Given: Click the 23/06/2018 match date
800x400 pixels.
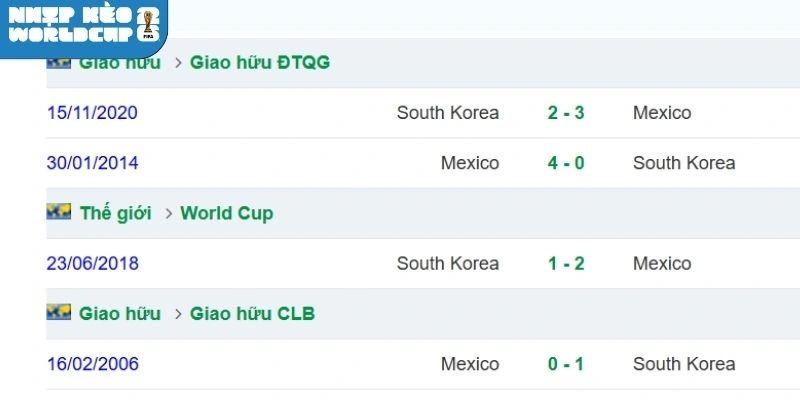Looking at the screenshot, I should coord(92,263).
